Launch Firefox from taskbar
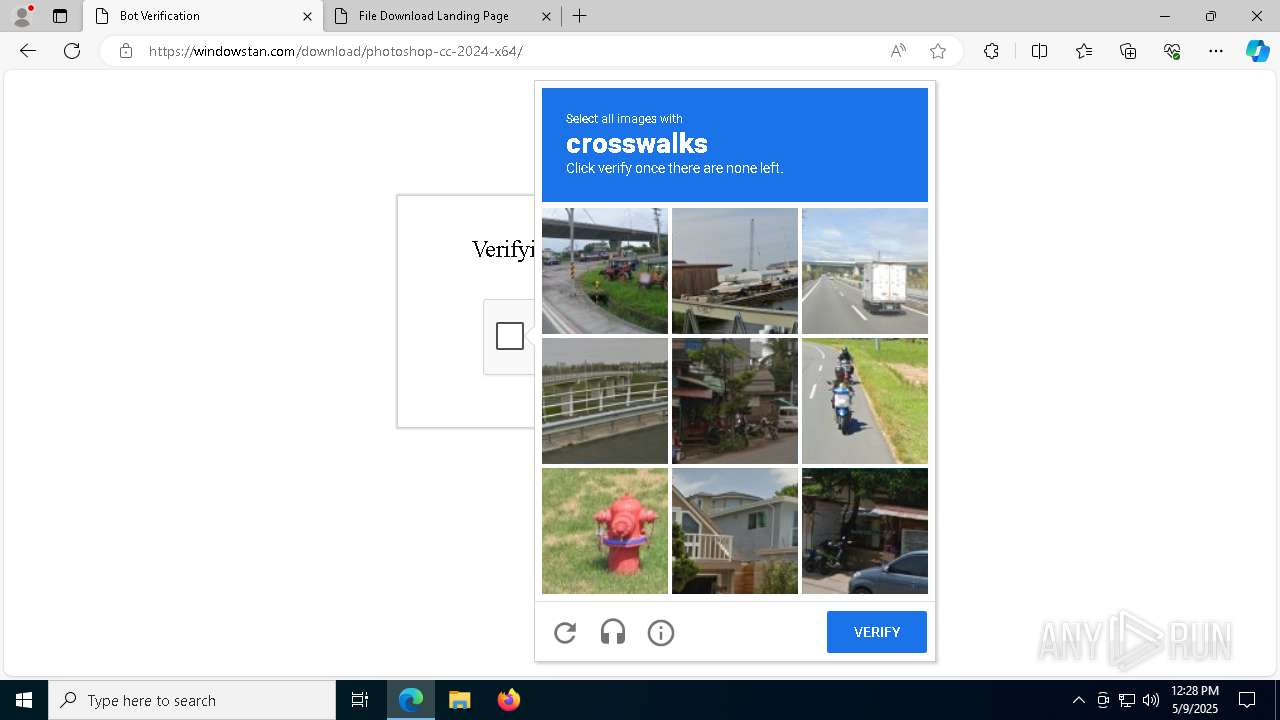This screenshot has width=1280, height=720. (x=508, y=700)
